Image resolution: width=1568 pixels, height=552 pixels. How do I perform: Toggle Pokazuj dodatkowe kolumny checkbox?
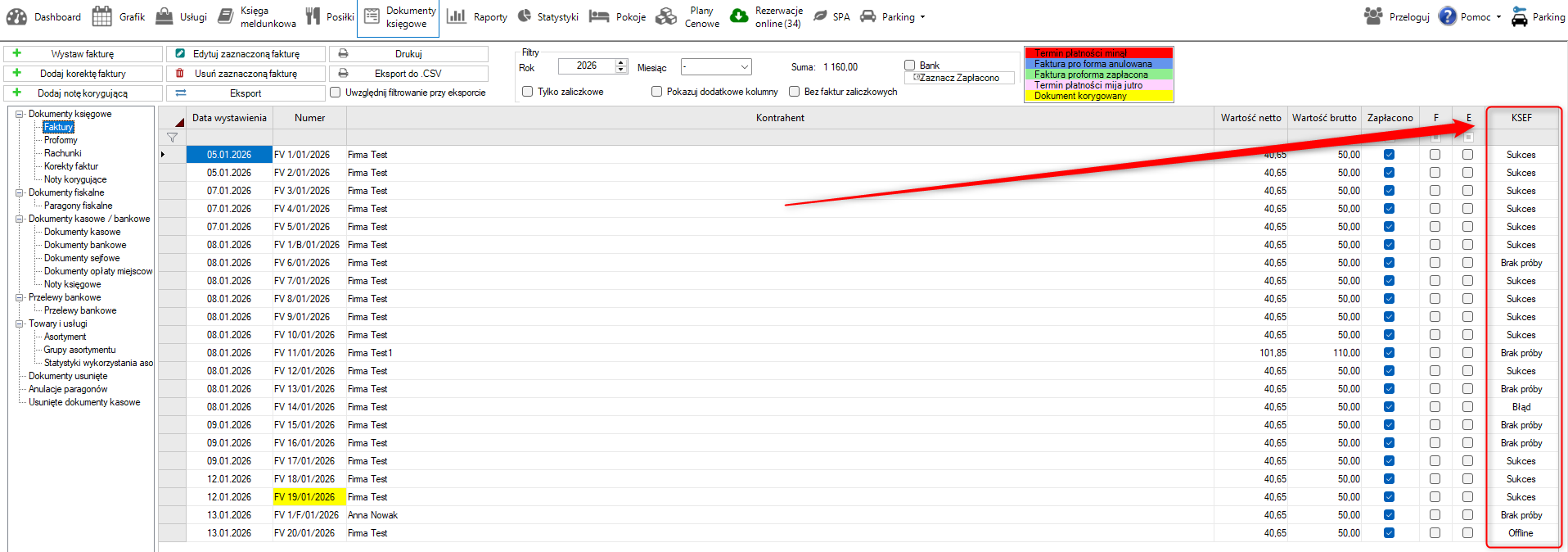[656, 92]
